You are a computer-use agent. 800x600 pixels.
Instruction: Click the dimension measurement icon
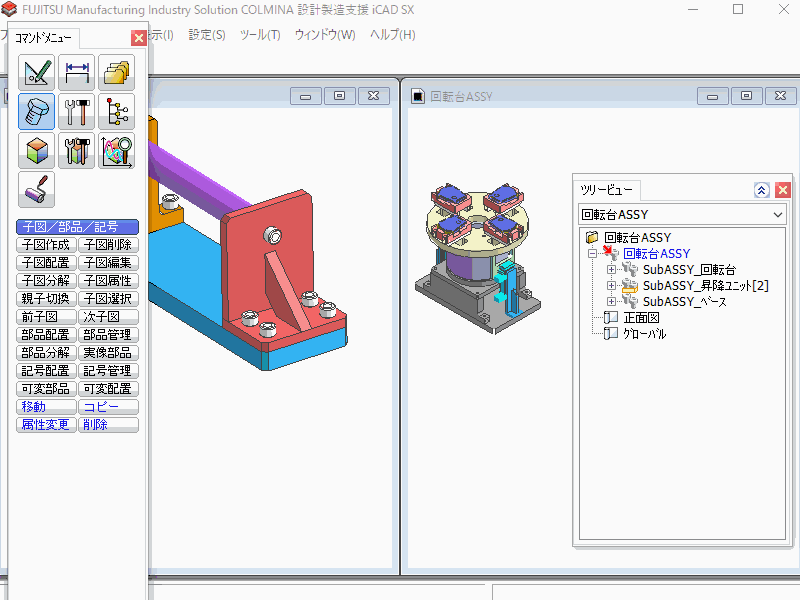77,73
